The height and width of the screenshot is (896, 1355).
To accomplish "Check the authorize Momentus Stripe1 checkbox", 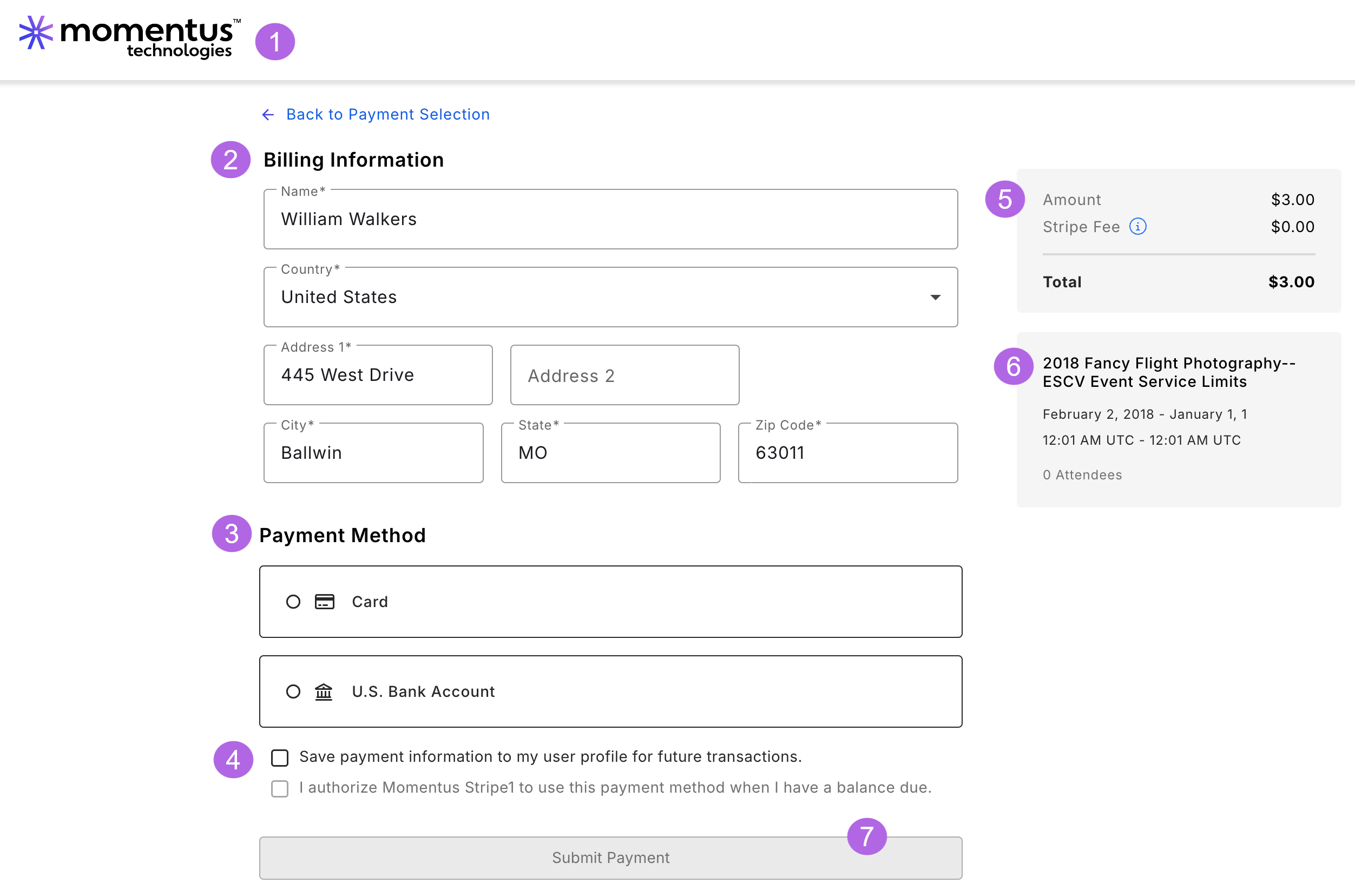I will pos(279,788).
